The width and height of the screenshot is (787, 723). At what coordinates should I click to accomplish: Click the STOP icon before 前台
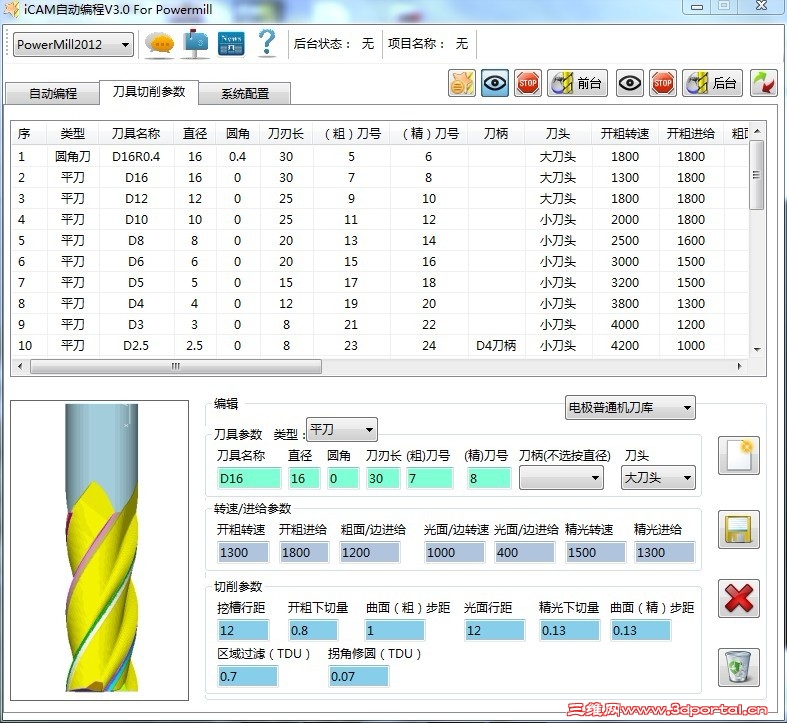coord(528,83)
